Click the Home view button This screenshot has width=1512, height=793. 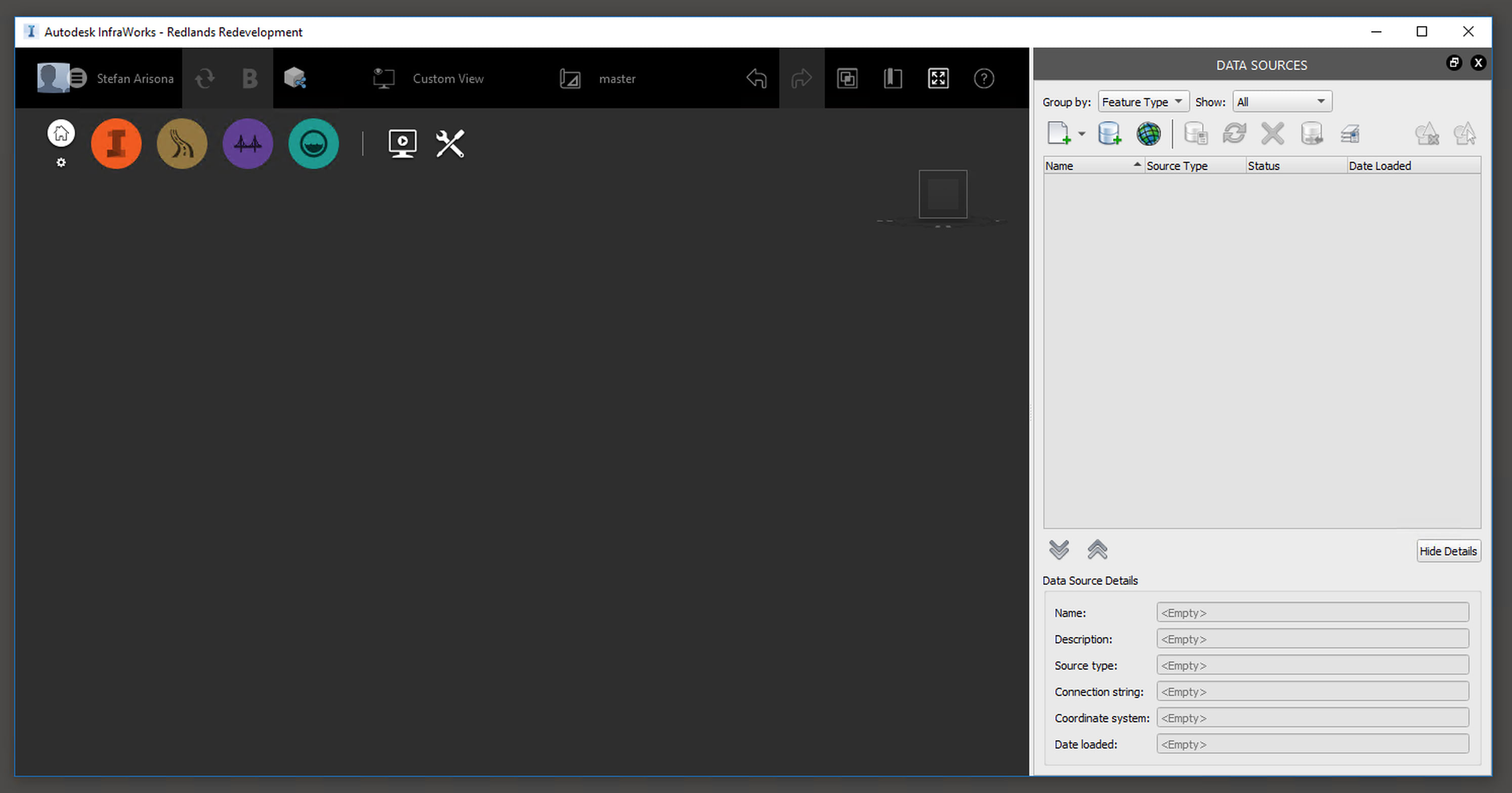61,134
